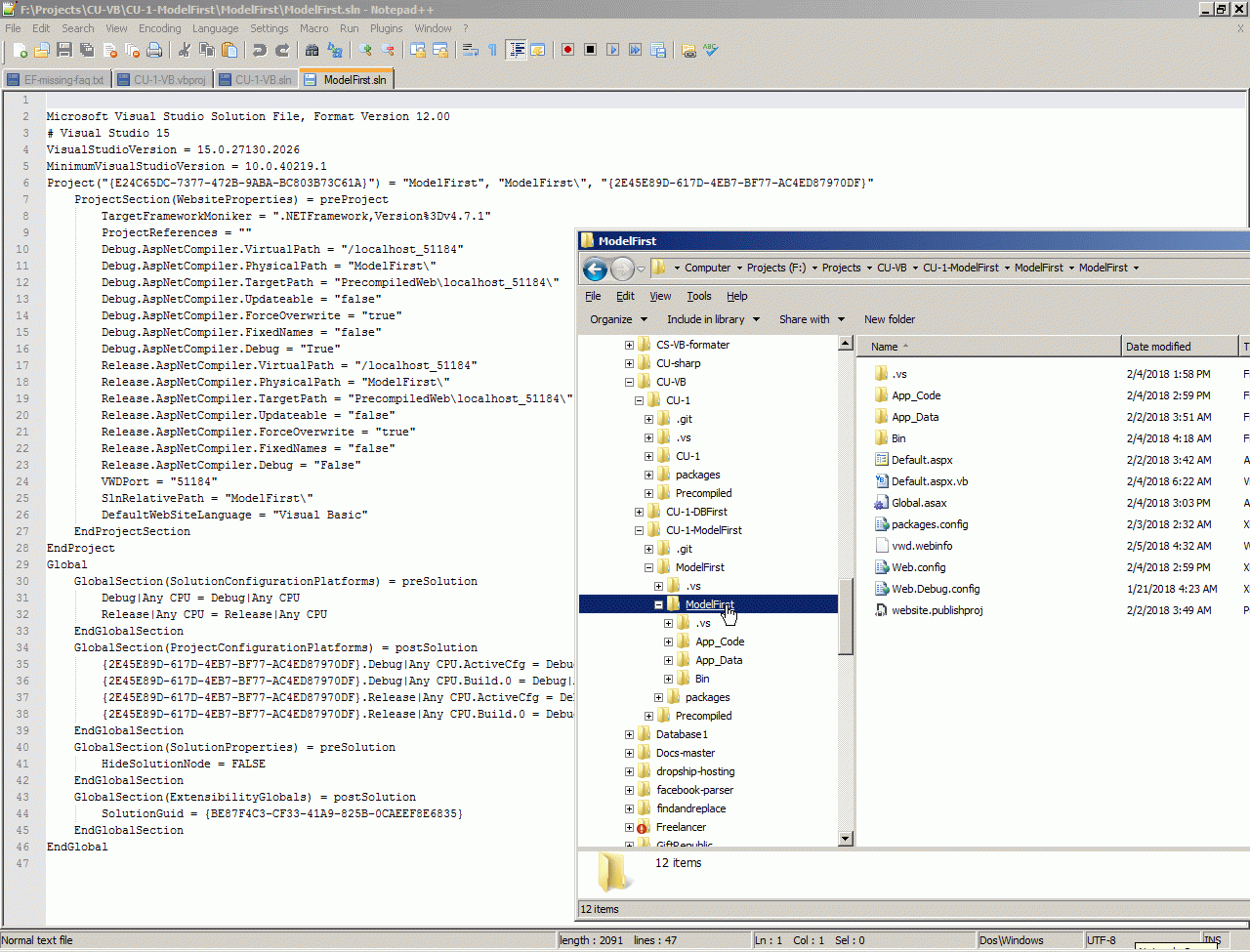The image size is (1250, 952).
Task: Zoom out with the magnifier minus icon
Action: (388, 50)
